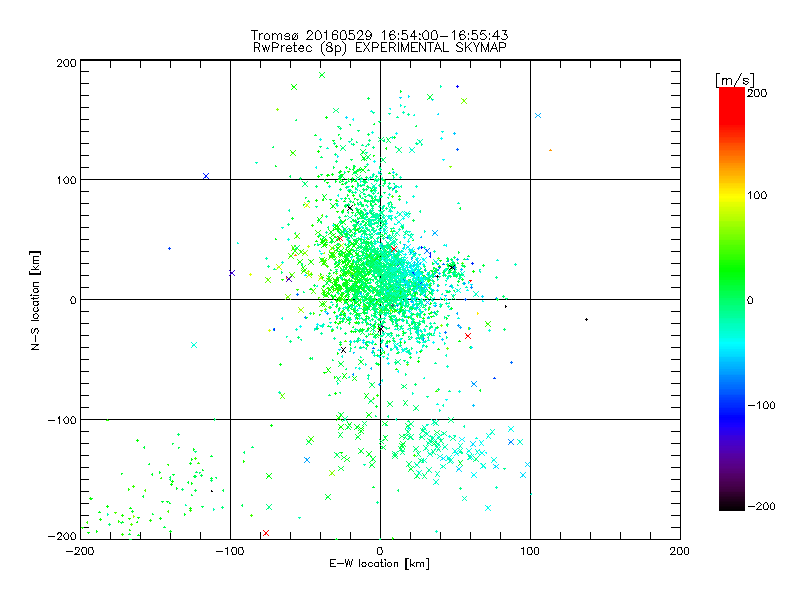Click the x-axis tick label '-100'
The width and height of the screenshot is (800, 600).
230,551
